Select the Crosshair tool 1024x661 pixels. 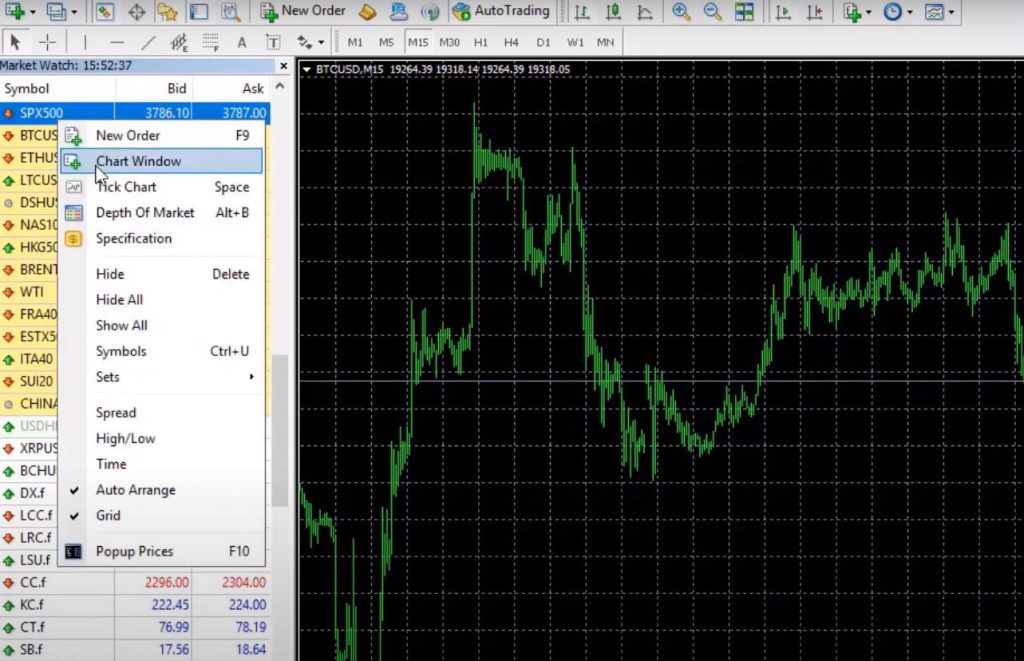click(x=47, y=42)
